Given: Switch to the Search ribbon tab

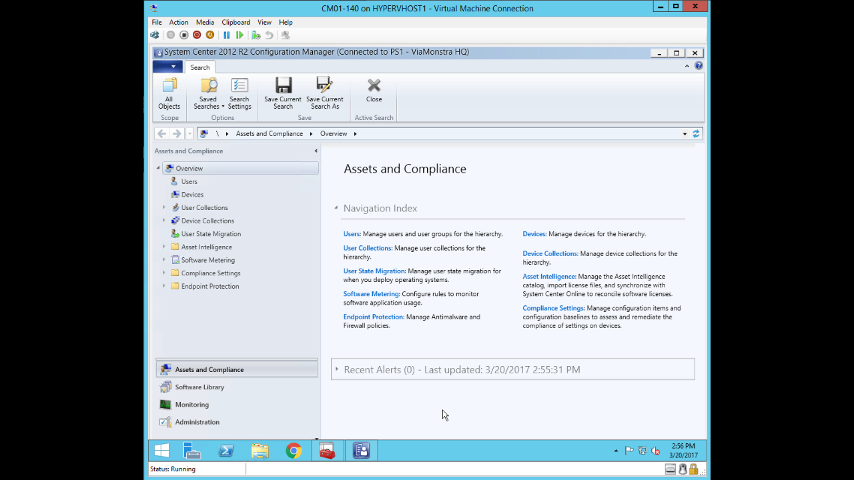Looking at the screenshot, I should (200, 68).
